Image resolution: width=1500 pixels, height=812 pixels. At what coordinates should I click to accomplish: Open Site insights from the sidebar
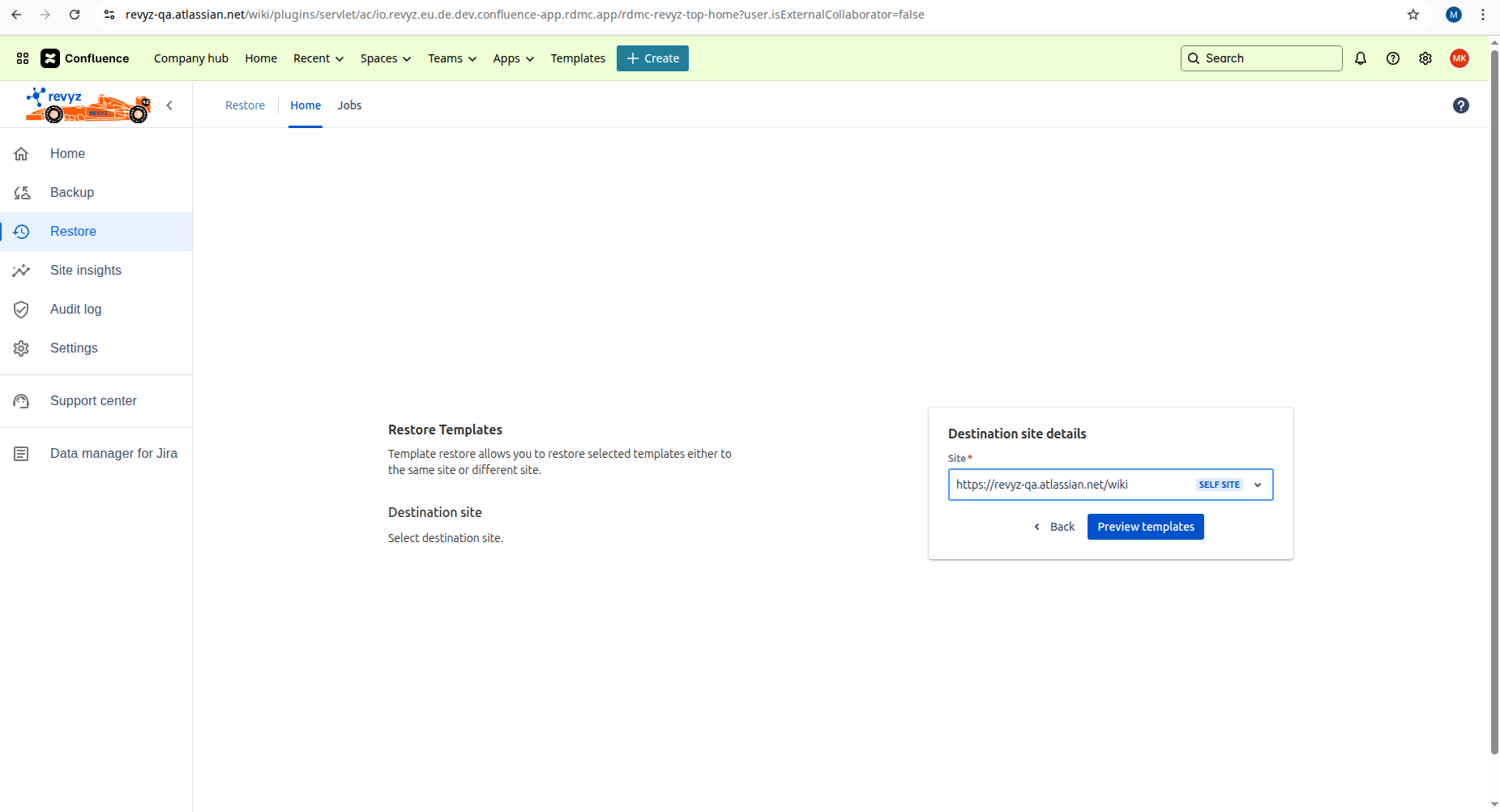[x=85, y=270]
